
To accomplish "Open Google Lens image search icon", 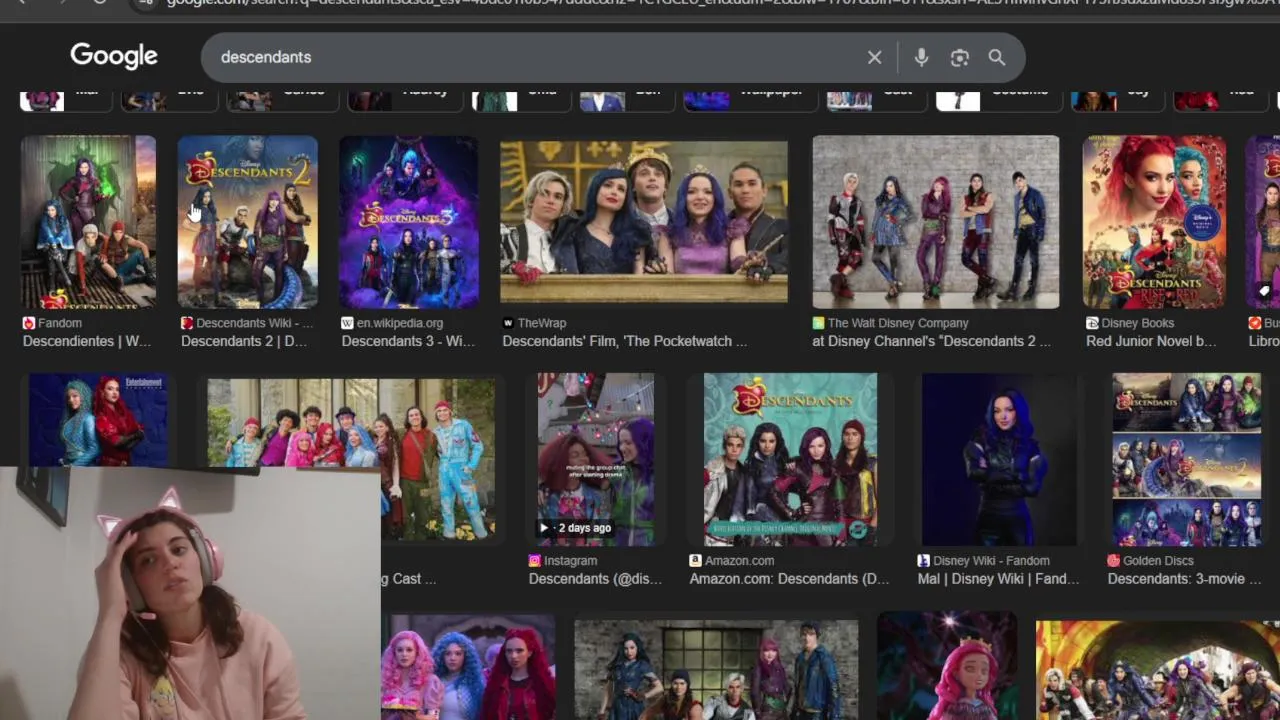I will click(x=960, y=57).
